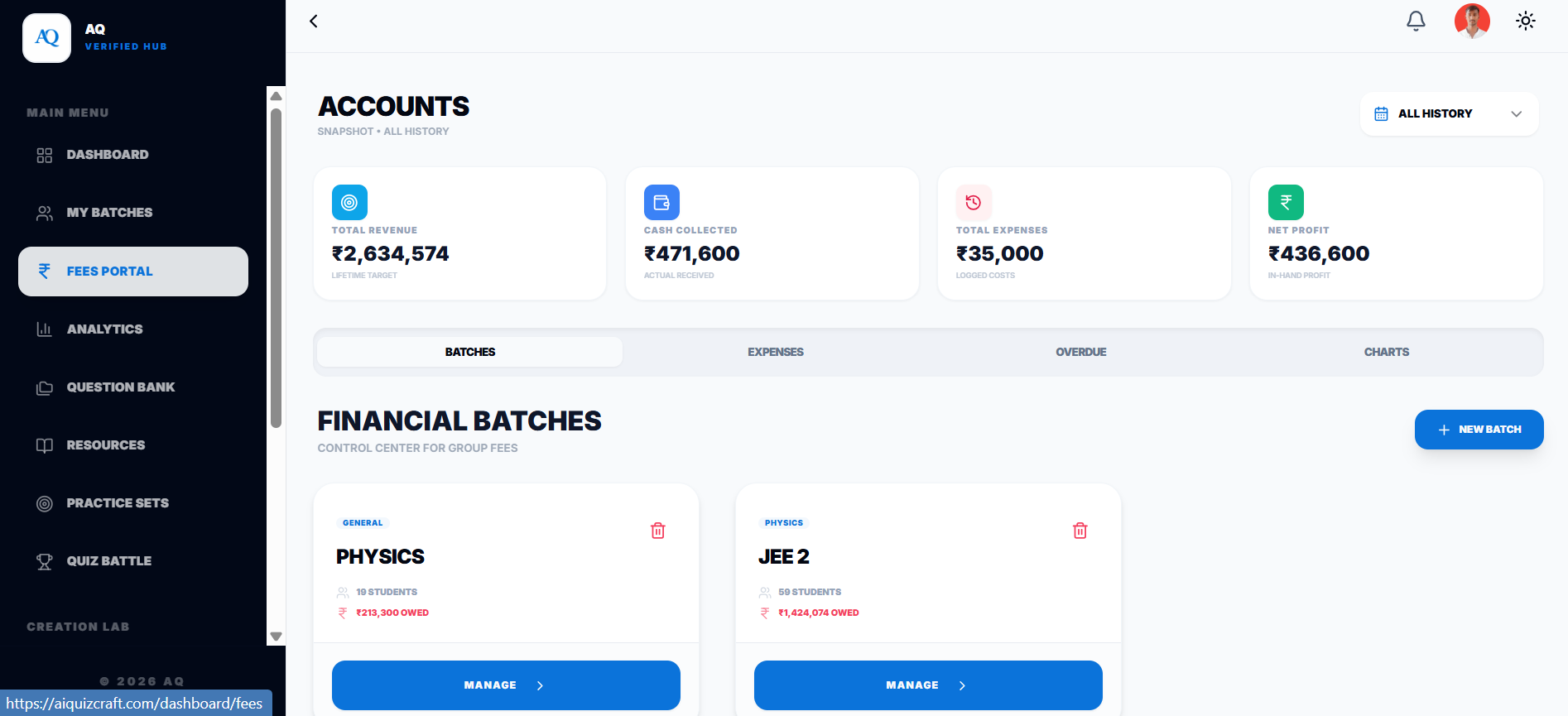This screenshot has width=1568, height=716.
Task: Toggle the light/dark theme sun icon
Action: 1526,22
